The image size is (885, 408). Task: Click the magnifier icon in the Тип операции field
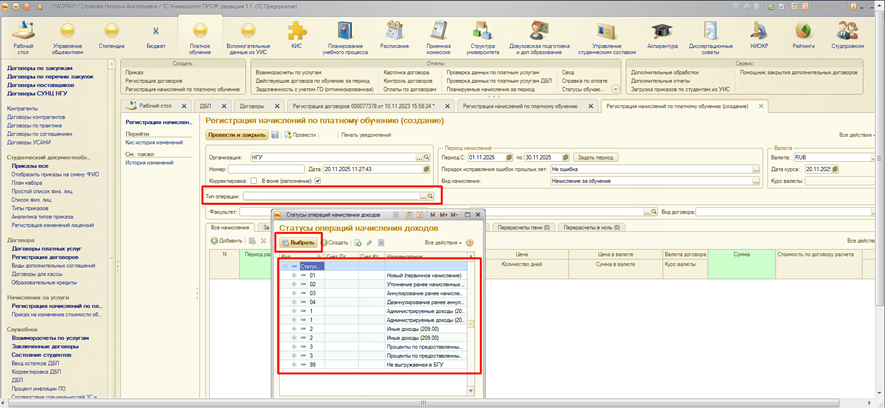(x=431, y=198)
